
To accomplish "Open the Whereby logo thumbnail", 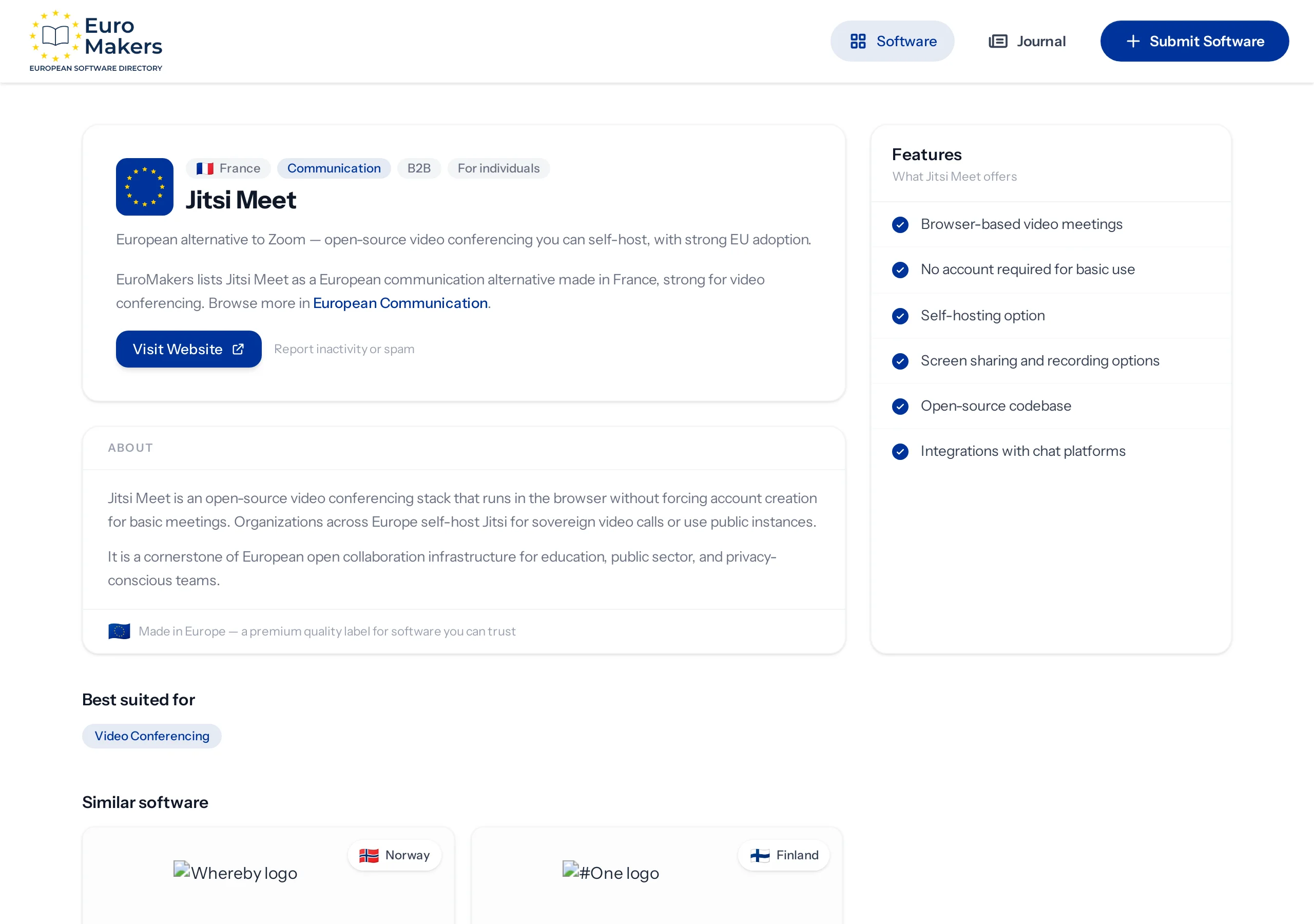I will tap(235, 873).
